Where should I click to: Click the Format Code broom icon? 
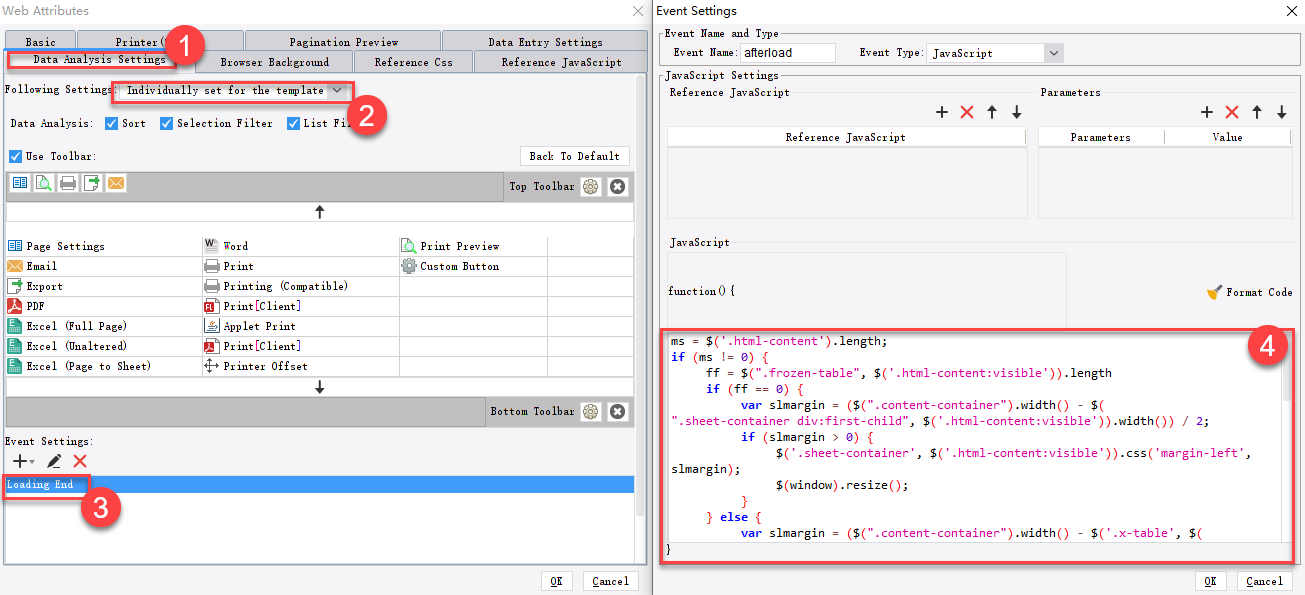(1214, 293)
